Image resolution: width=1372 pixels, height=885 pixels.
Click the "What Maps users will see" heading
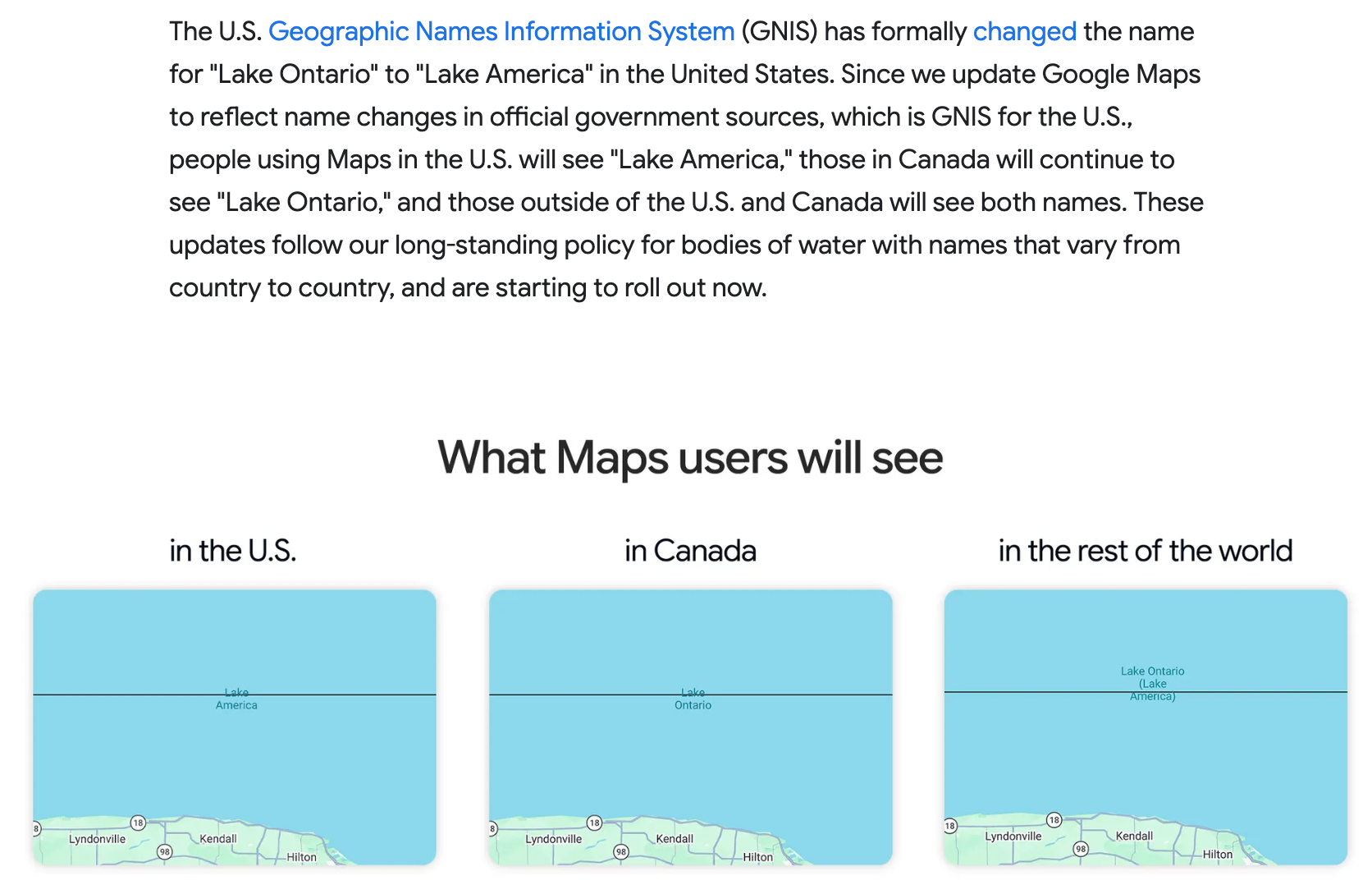click(690, 458)
